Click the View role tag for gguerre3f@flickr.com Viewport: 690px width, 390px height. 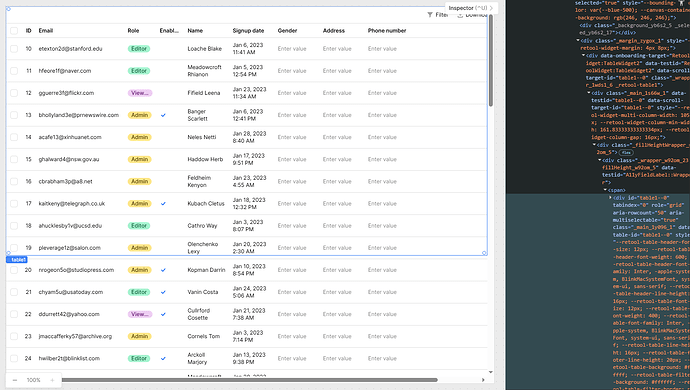click(140, 93)
